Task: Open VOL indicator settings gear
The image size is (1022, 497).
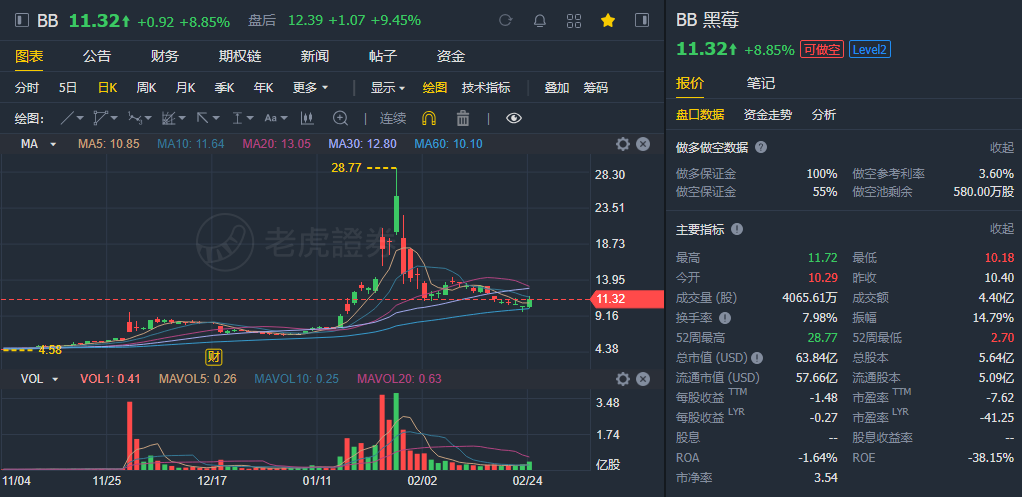Action: 622,378
